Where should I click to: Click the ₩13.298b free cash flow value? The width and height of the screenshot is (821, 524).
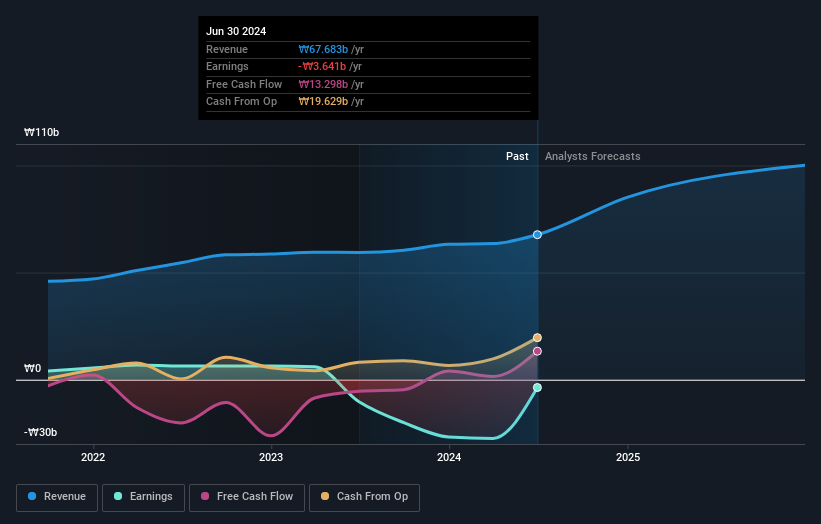pyautogui.click(x=323, y=84)
